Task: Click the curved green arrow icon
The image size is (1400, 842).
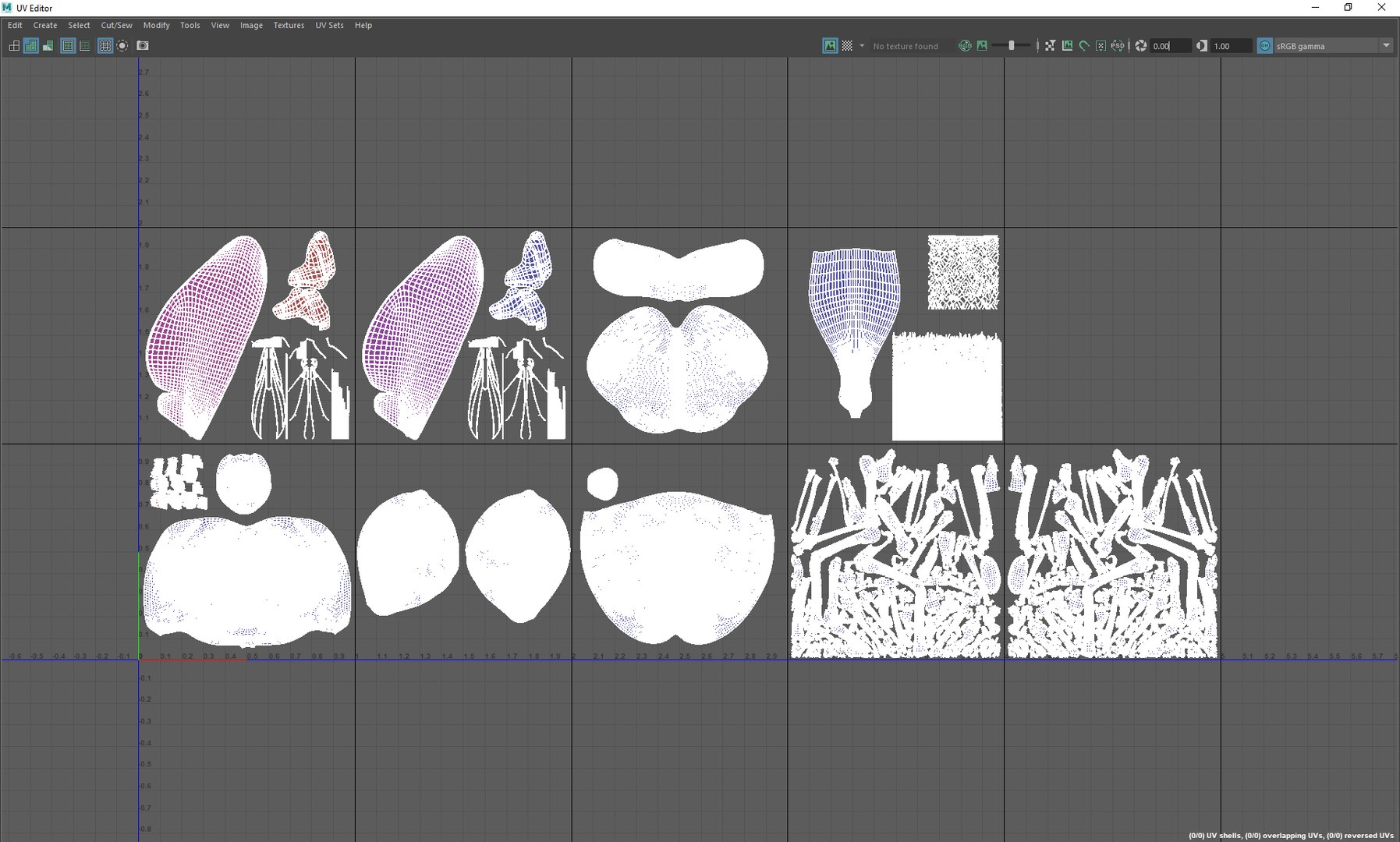Action: tap(1084, 46)
